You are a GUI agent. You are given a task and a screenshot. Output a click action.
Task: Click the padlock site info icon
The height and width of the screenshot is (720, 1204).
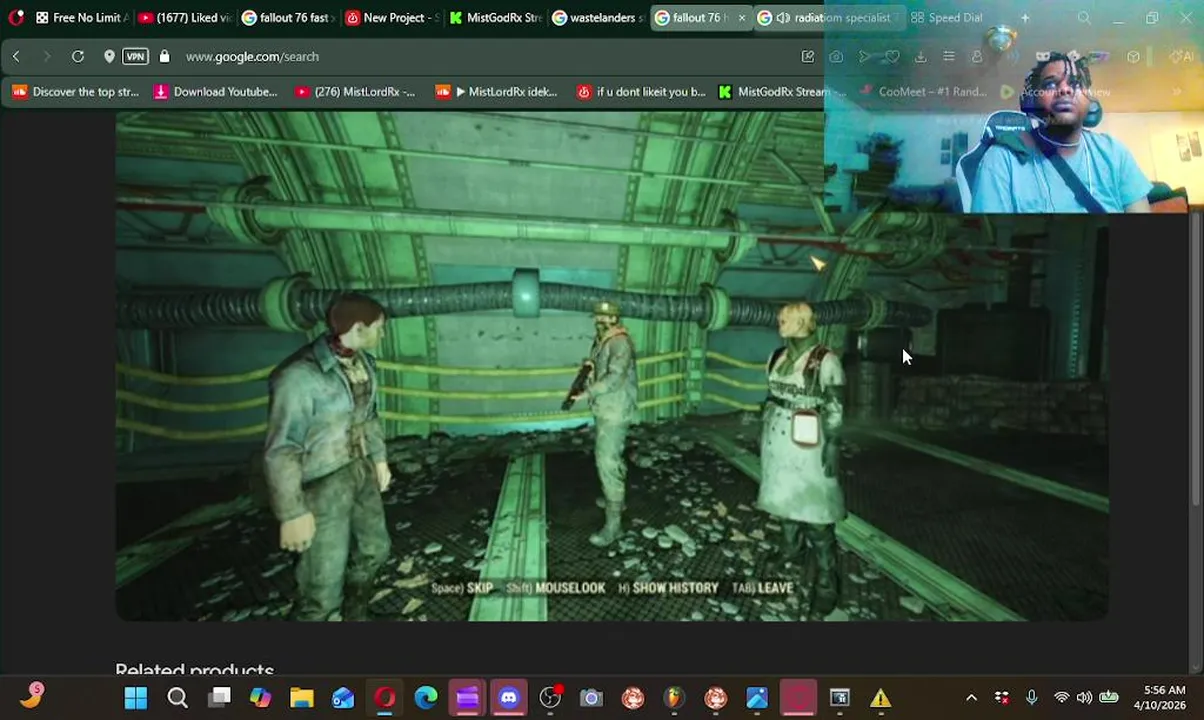[x=164, y=57]
